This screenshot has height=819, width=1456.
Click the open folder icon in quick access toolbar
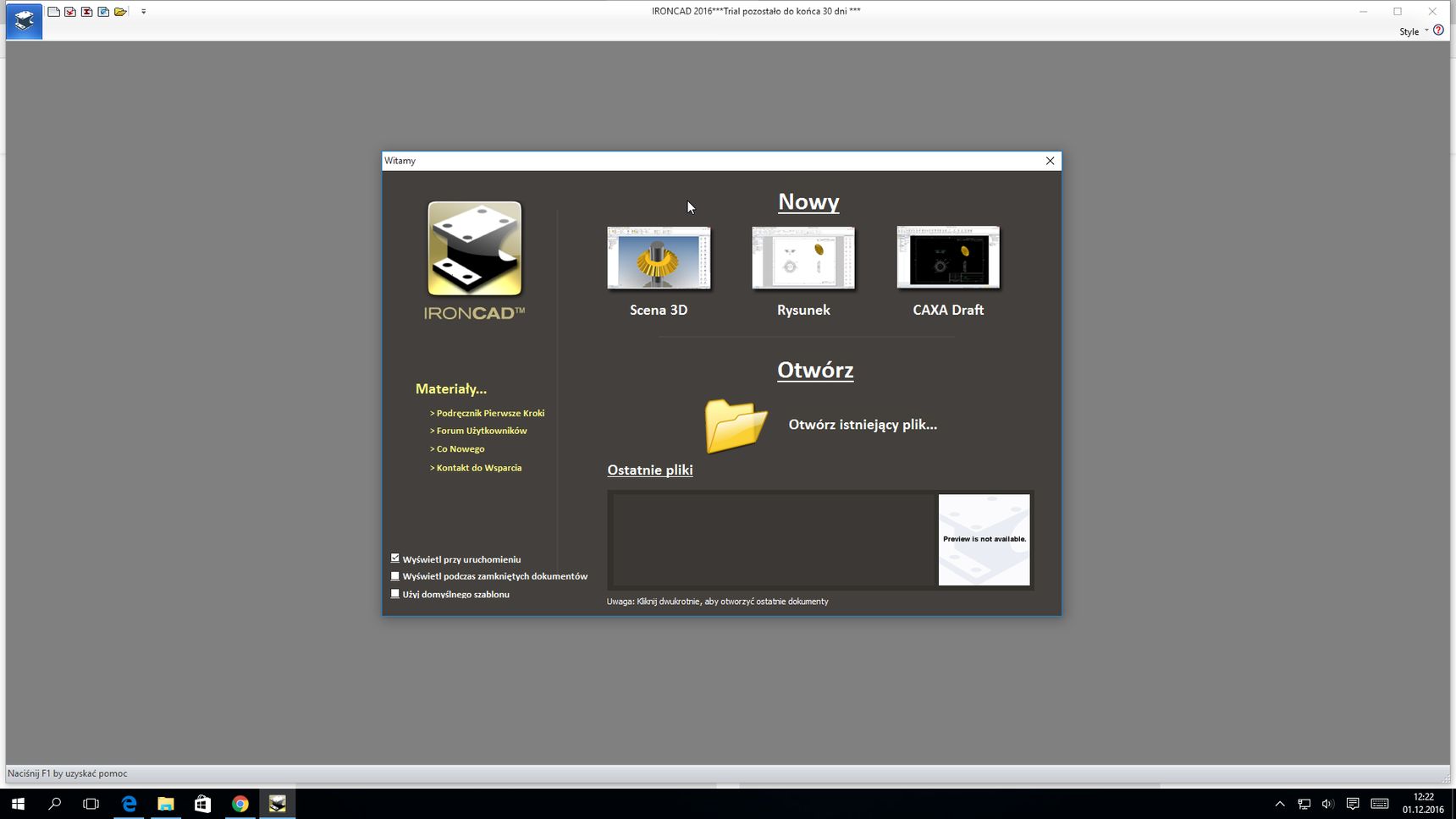[120, 12]
